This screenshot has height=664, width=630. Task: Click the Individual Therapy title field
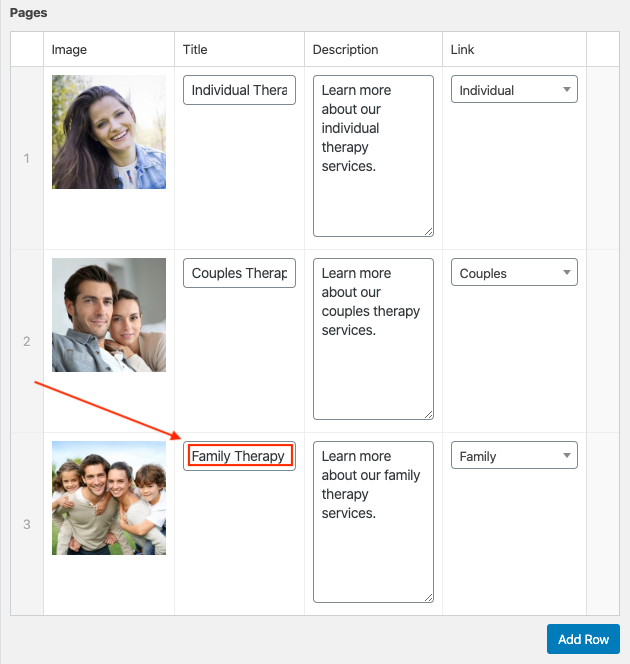click(x=239, y=90)
